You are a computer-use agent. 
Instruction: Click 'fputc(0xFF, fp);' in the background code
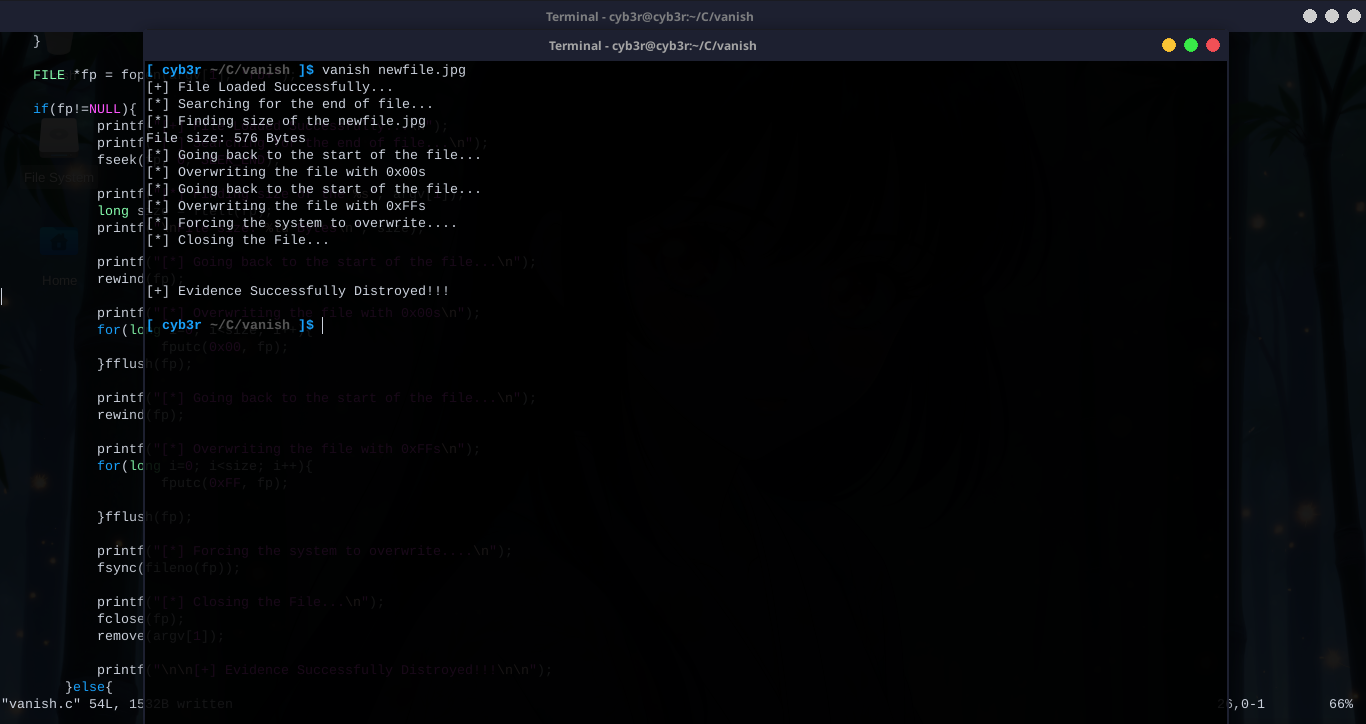[225, 483]
